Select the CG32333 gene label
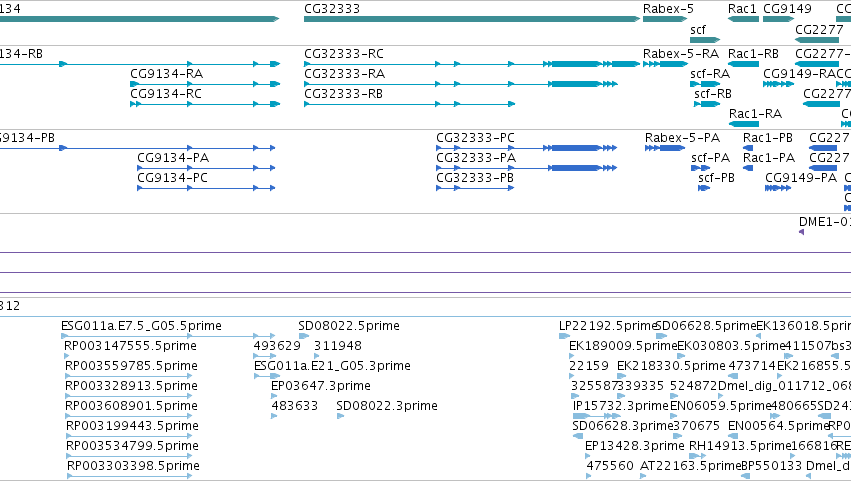Image resolution: width=851 pixels, height=481 pixels. pos(332,9)
